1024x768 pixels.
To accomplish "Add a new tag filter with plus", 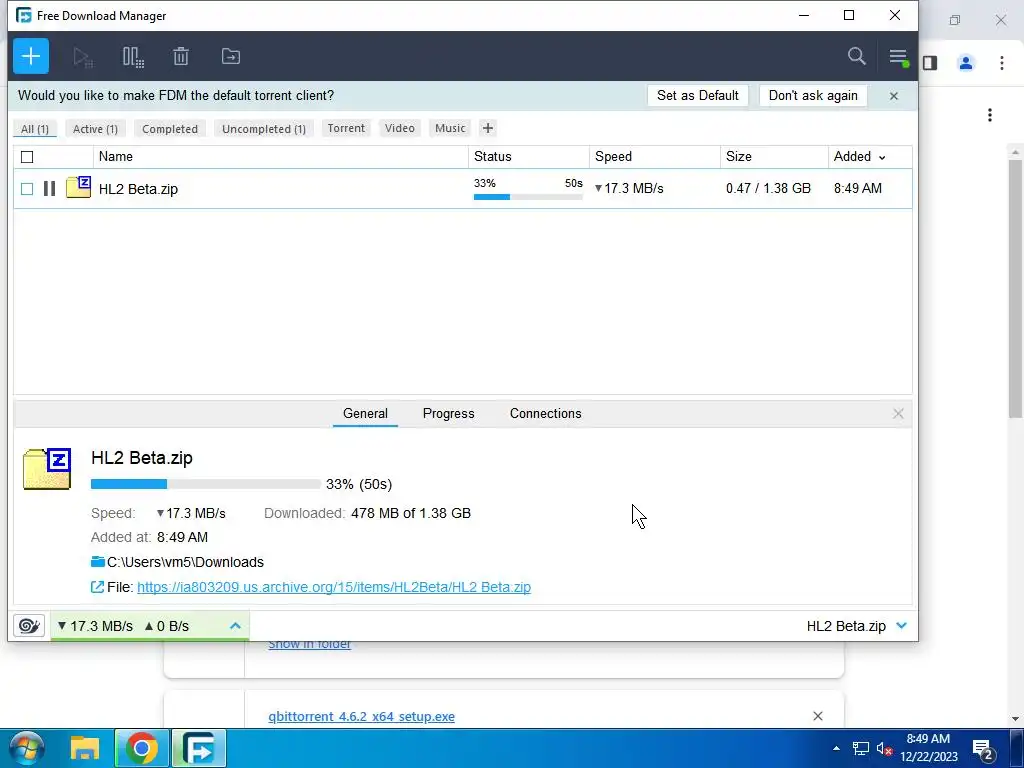I will click(x=488, y=128).
